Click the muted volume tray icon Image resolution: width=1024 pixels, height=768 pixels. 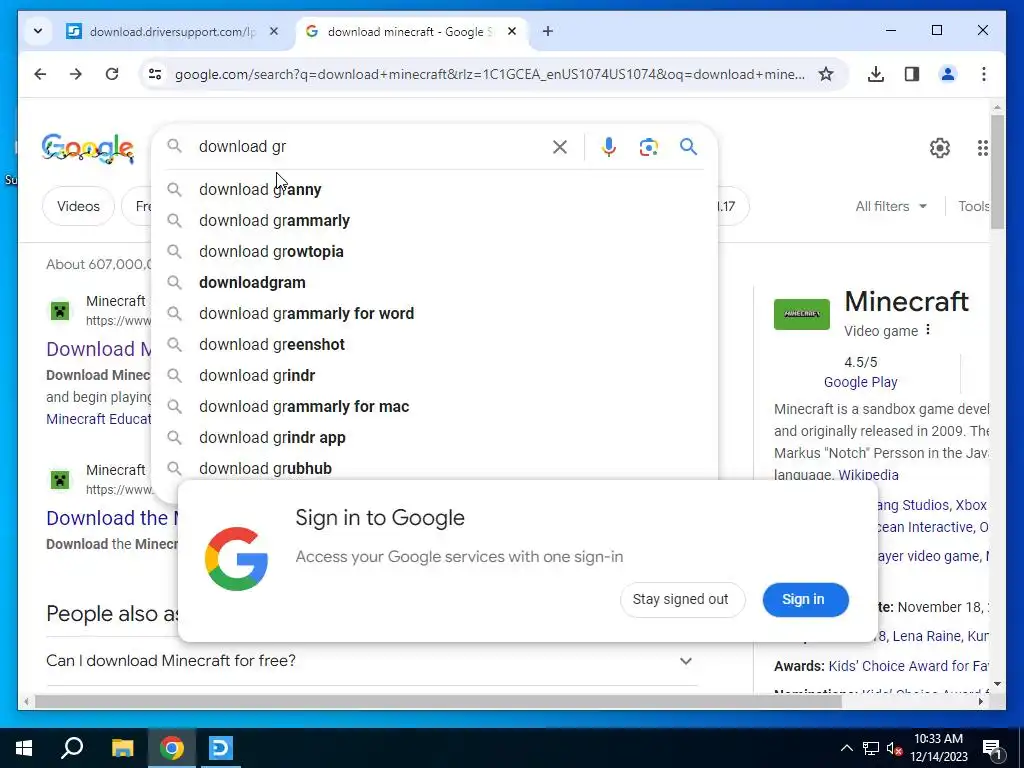click(894, 748)
